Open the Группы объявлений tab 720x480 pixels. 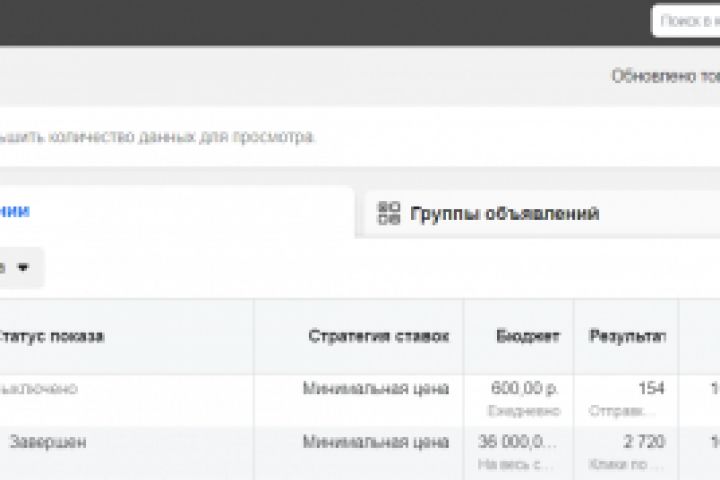click(x=504, y=213)
